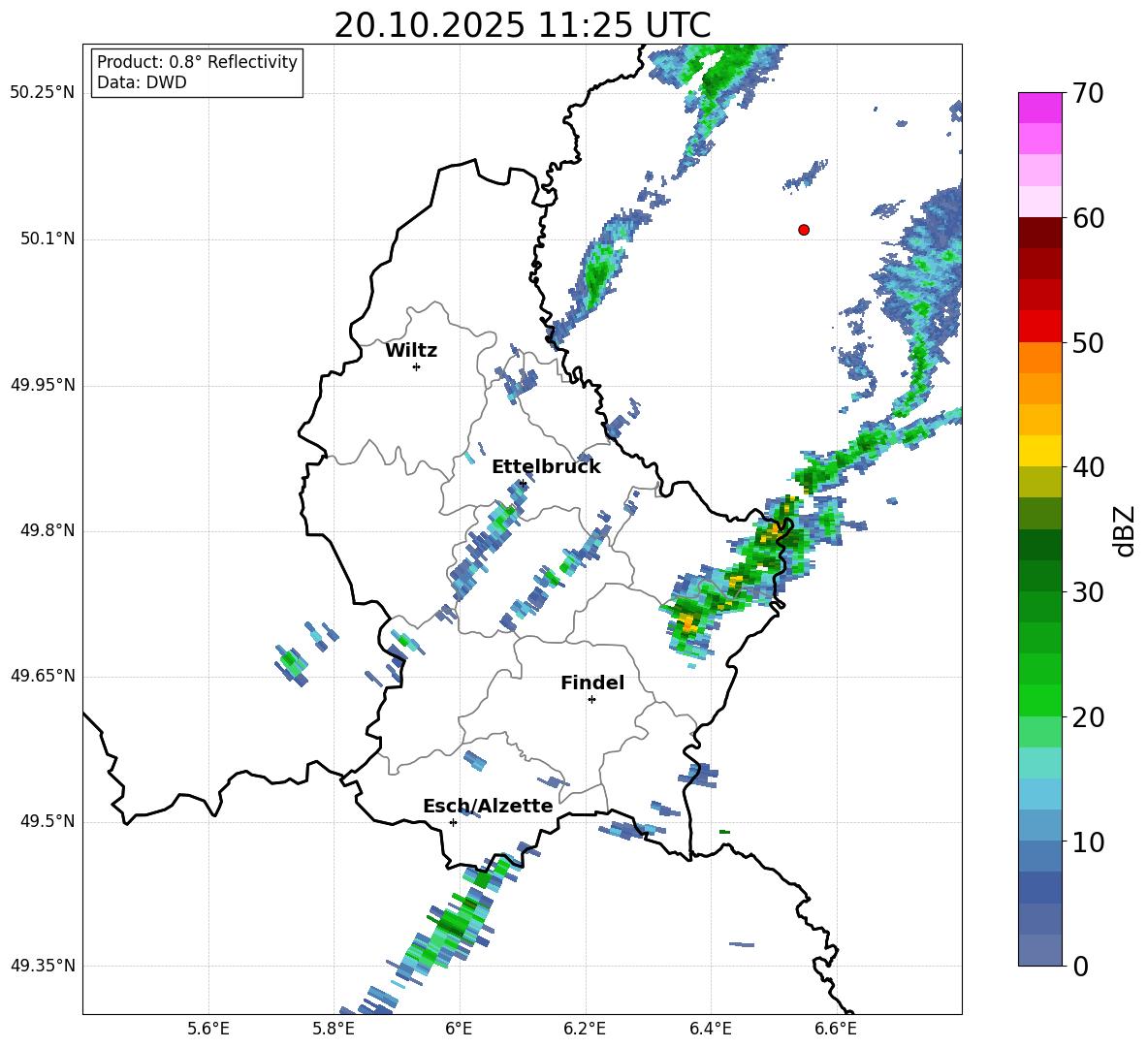
Task: Click the 49.8°N latitude label
Action: 47,530
